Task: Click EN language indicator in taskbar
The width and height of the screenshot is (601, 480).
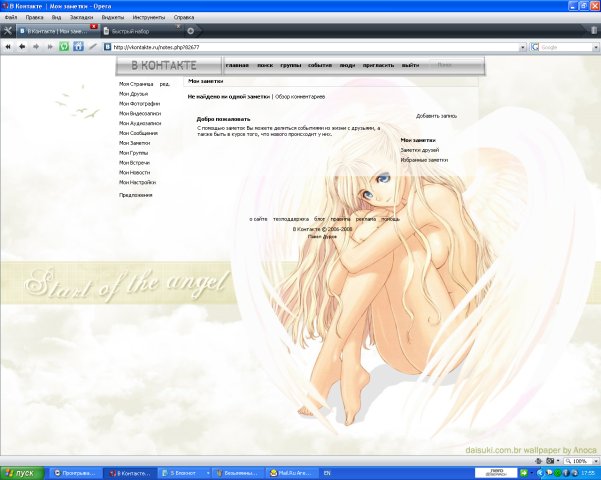Action: [x=327, y=473]
